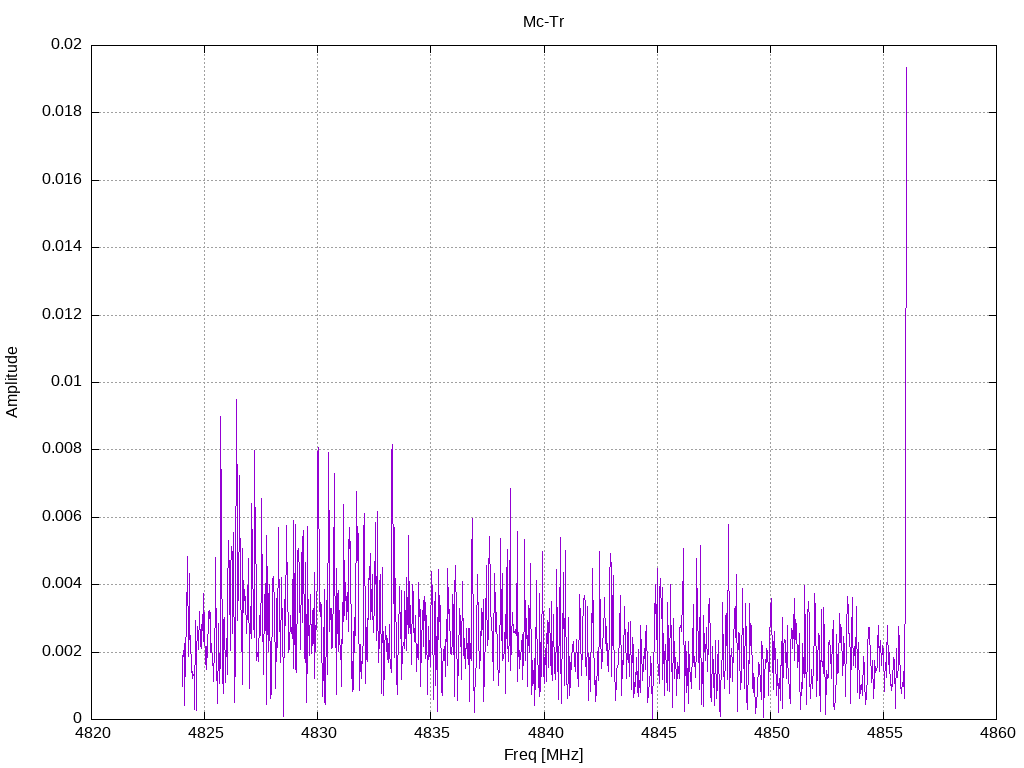Click the plot title Mc-Tr

click(543, 22)
